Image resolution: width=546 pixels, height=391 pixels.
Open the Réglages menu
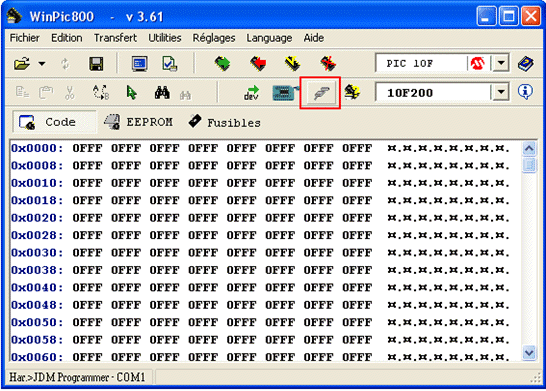214,38
